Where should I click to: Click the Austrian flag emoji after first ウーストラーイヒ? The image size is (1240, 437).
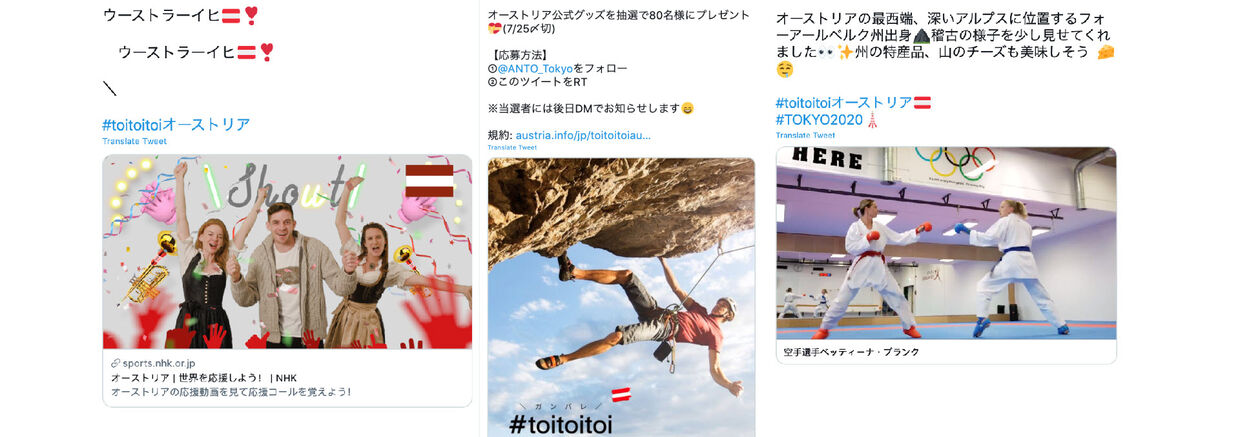tap(231, 15)
